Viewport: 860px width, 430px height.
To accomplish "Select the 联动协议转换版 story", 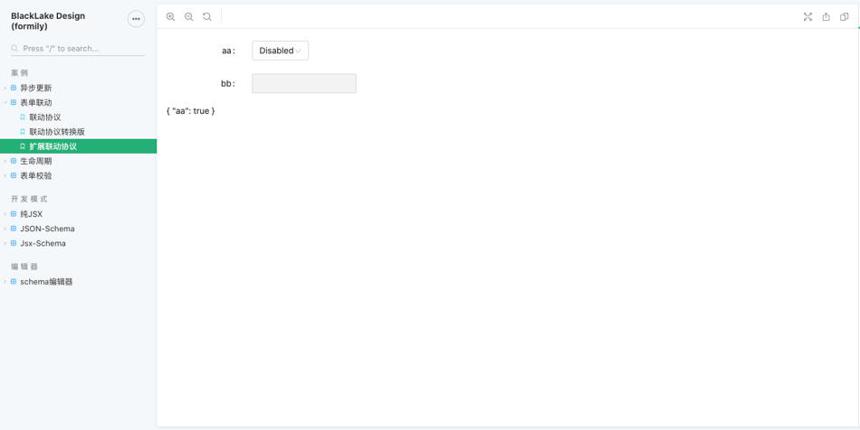I will pos(78,132).
